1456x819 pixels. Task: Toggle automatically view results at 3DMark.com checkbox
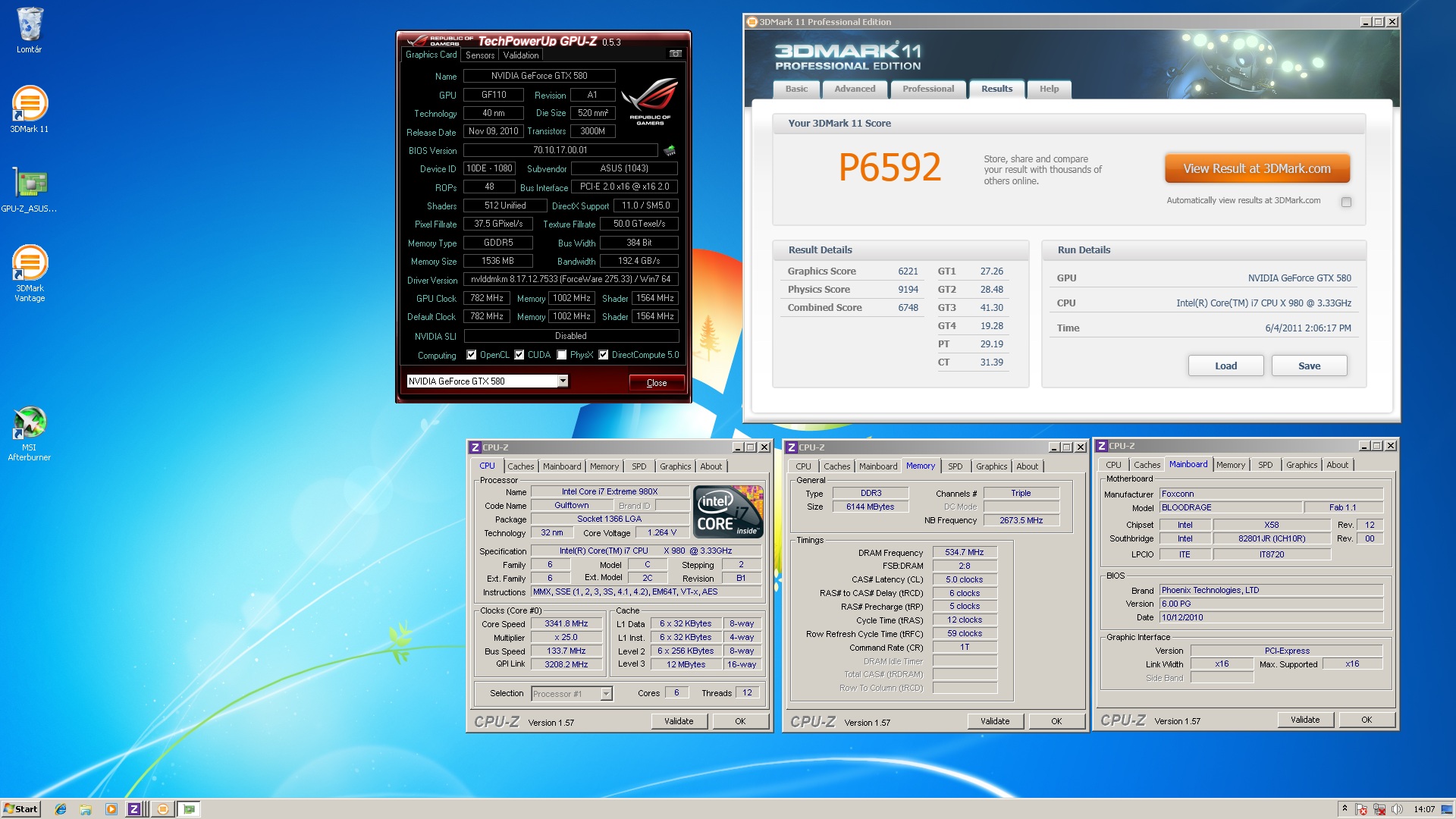pos(1346,202)
